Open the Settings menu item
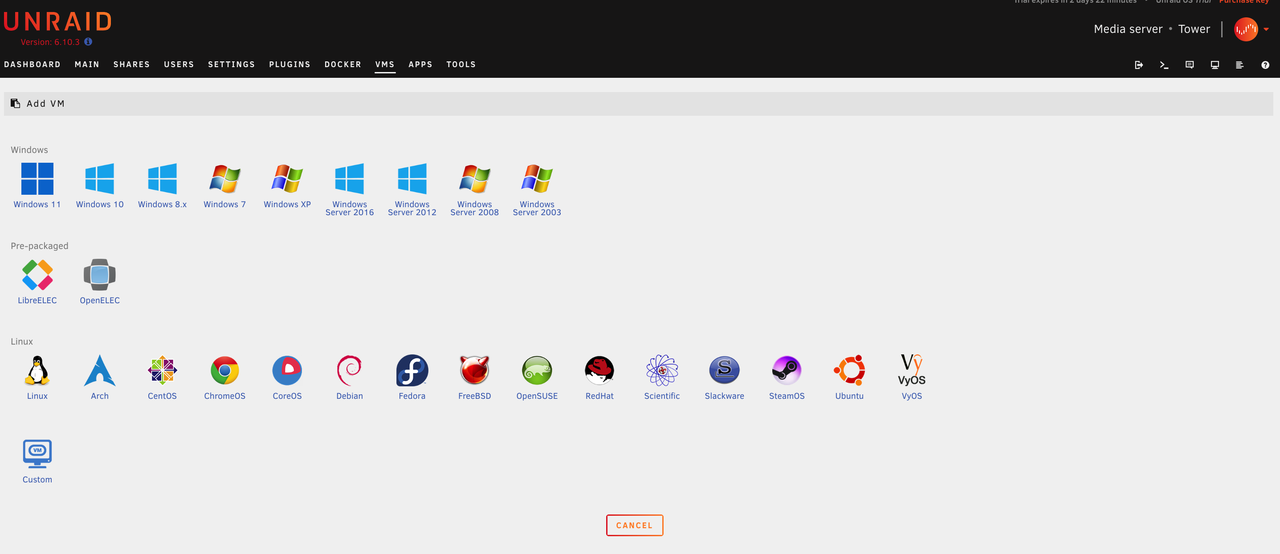 pyautogui.click(x=231, y=65)
